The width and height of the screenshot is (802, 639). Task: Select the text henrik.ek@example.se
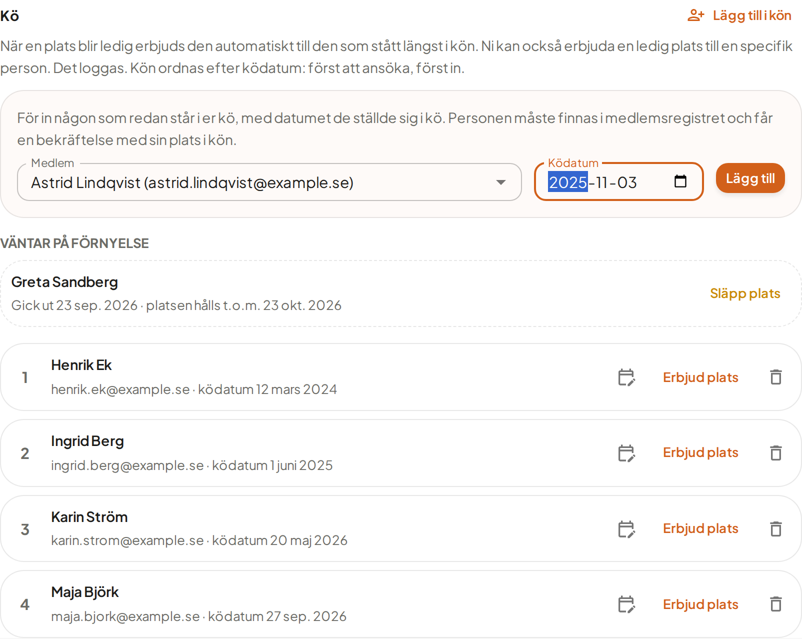click(120, 389)
